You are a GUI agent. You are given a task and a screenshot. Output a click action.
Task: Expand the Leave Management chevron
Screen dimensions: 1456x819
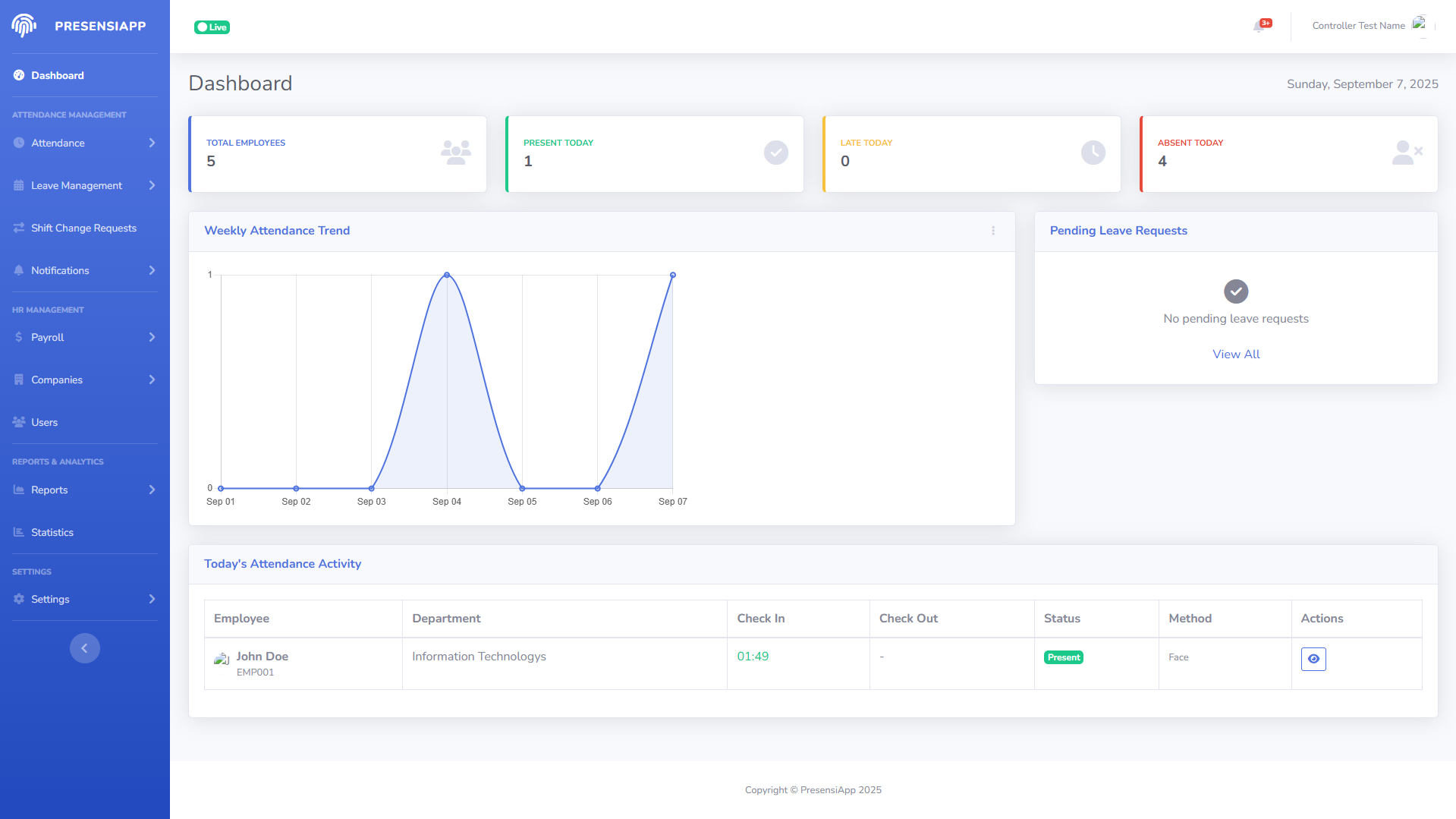(152, 185)
